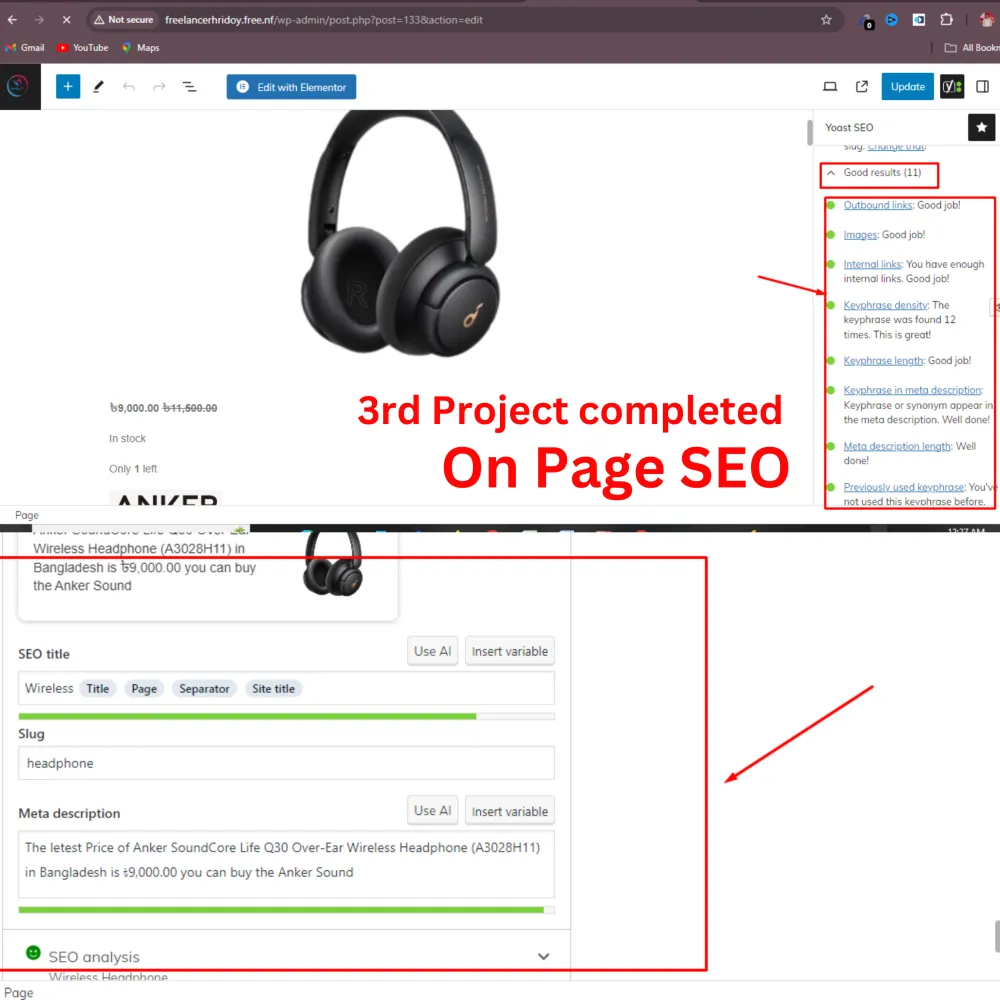The width and height of the screenshot is (1000, 1000).
Task: Bookmark page with star icon
Action: point(826,20)
